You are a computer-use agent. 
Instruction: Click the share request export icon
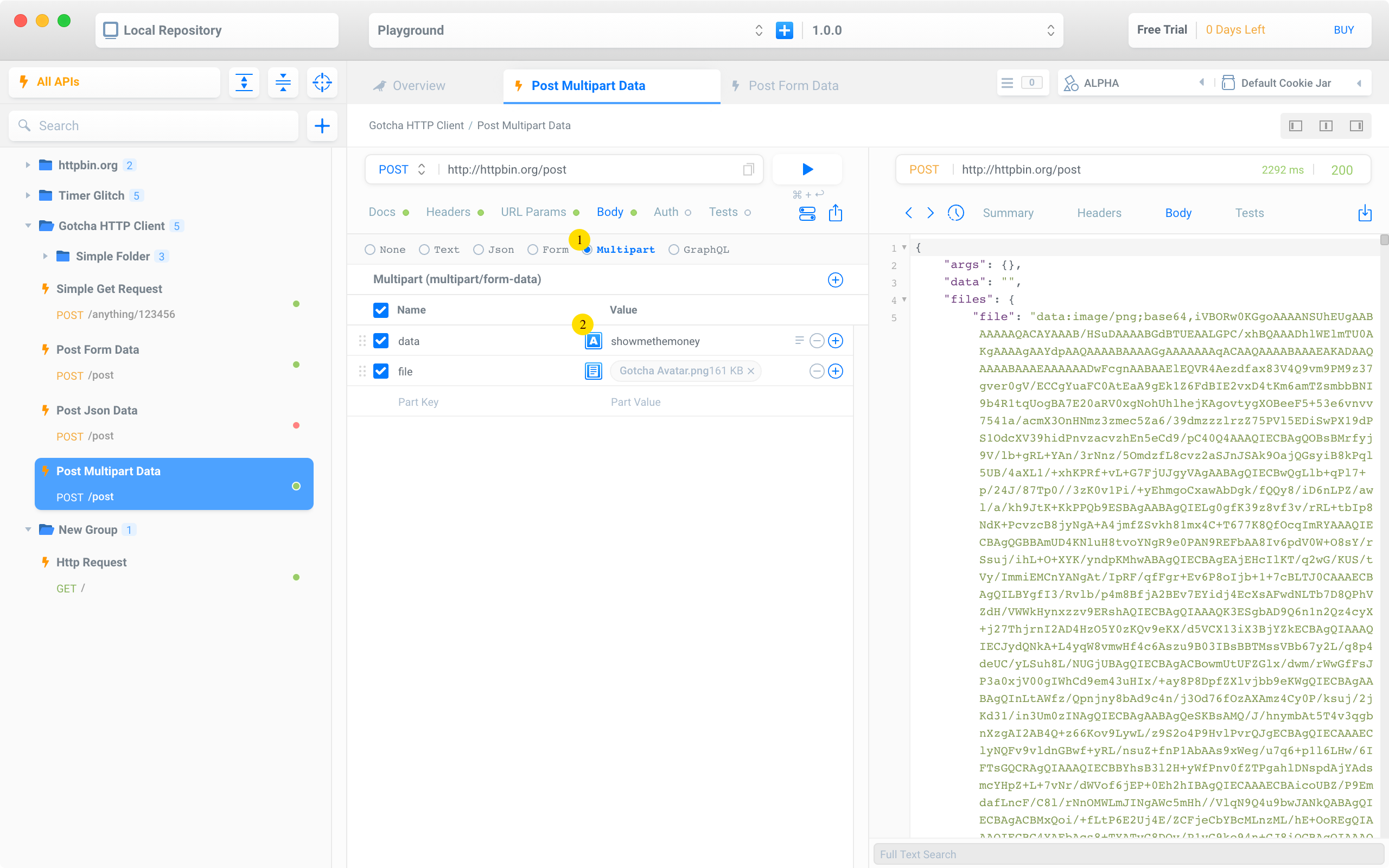coord(835,213)
